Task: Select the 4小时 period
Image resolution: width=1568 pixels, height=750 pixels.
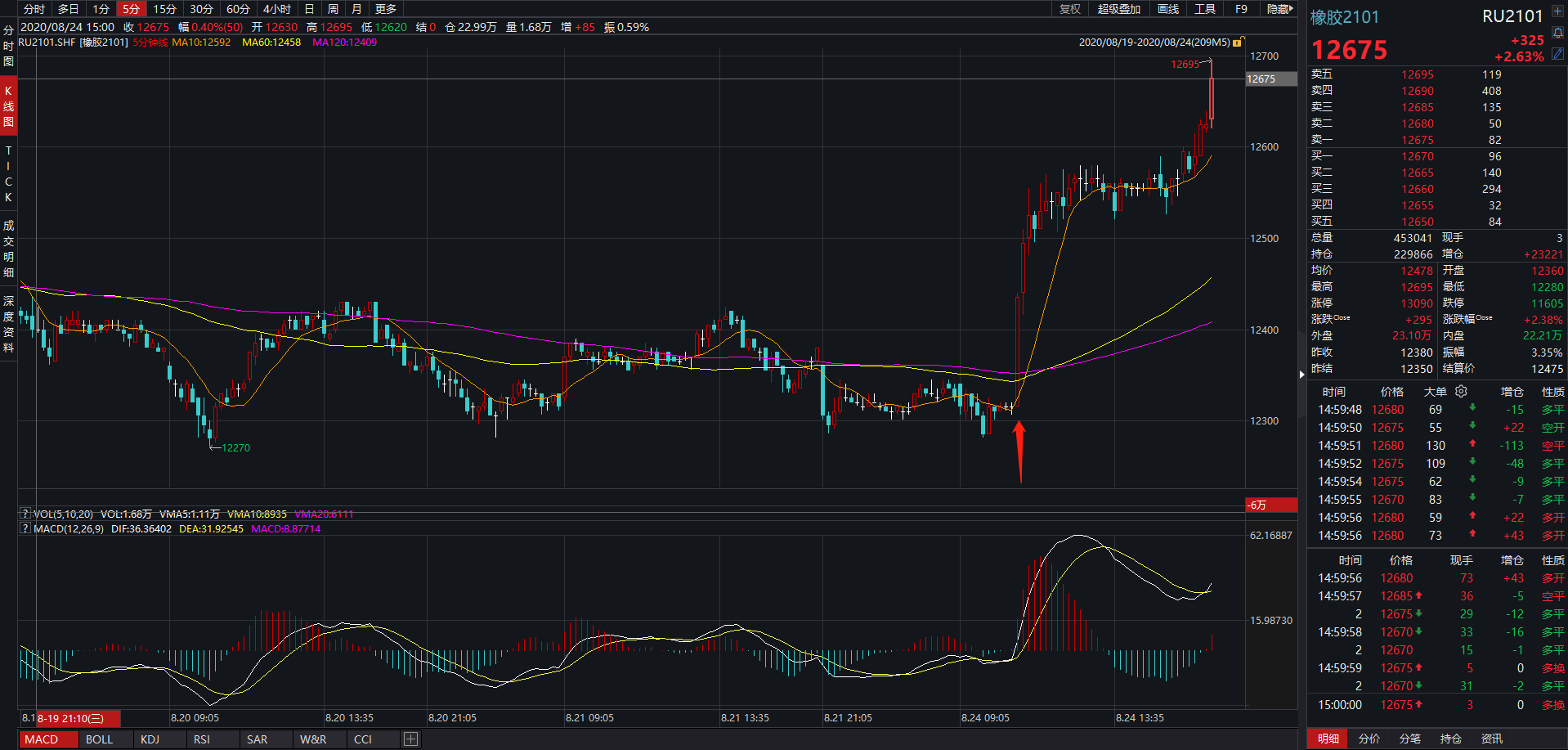Action: (277, 9)
